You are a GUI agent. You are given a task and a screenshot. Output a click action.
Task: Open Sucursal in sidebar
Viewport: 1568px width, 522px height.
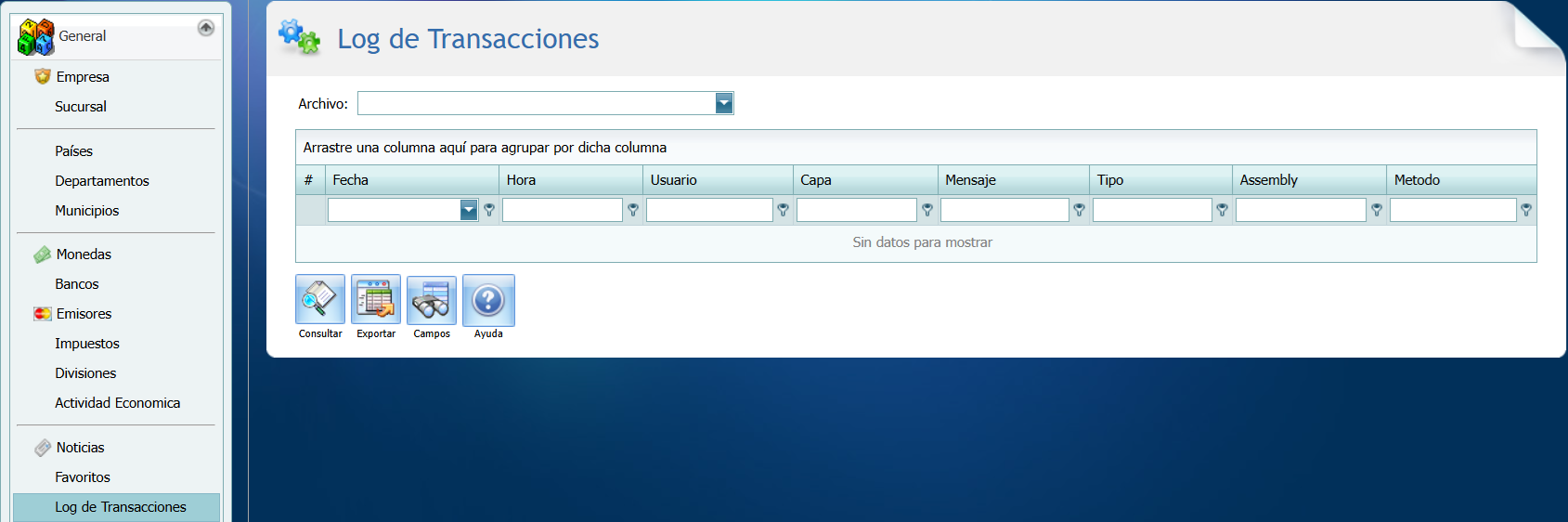point(81,107)
